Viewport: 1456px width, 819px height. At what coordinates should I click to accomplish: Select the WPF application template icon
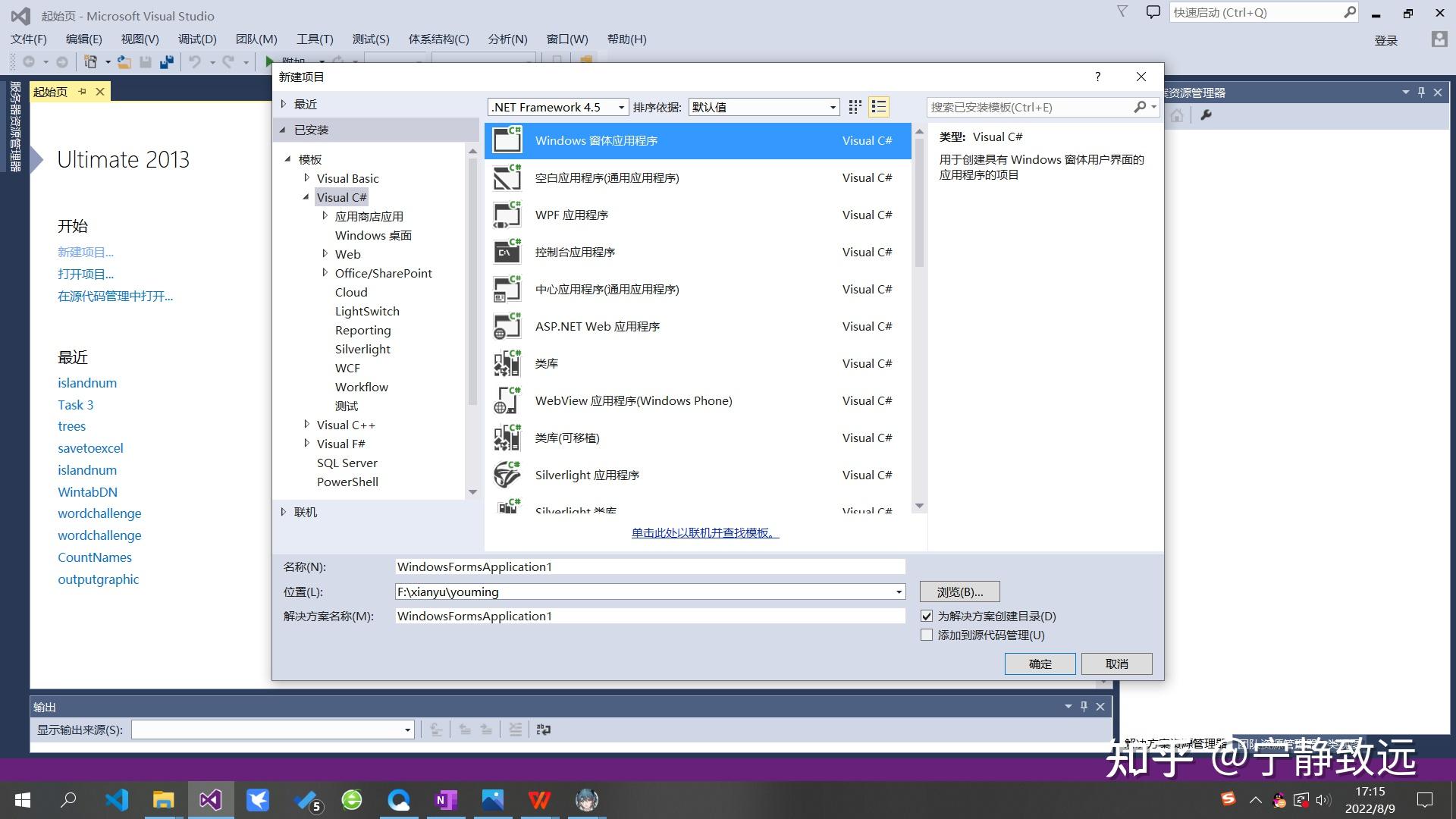pyautogui.click(x=507, y=215)
